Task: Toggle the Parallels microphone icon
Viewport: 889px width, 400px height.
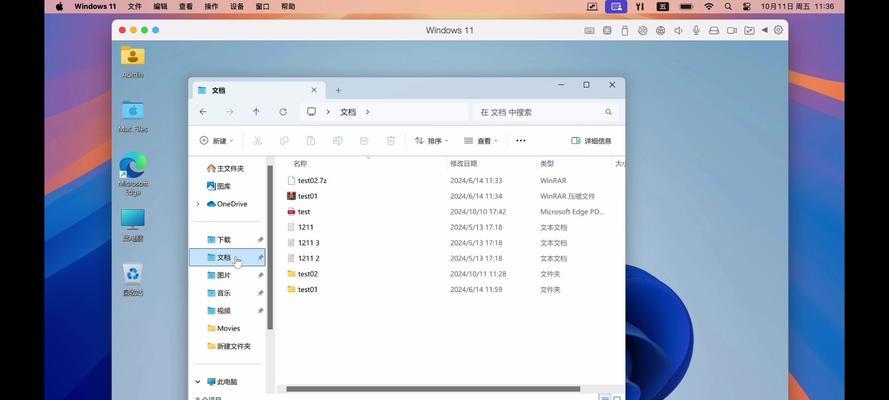Action: coord(696,31)
